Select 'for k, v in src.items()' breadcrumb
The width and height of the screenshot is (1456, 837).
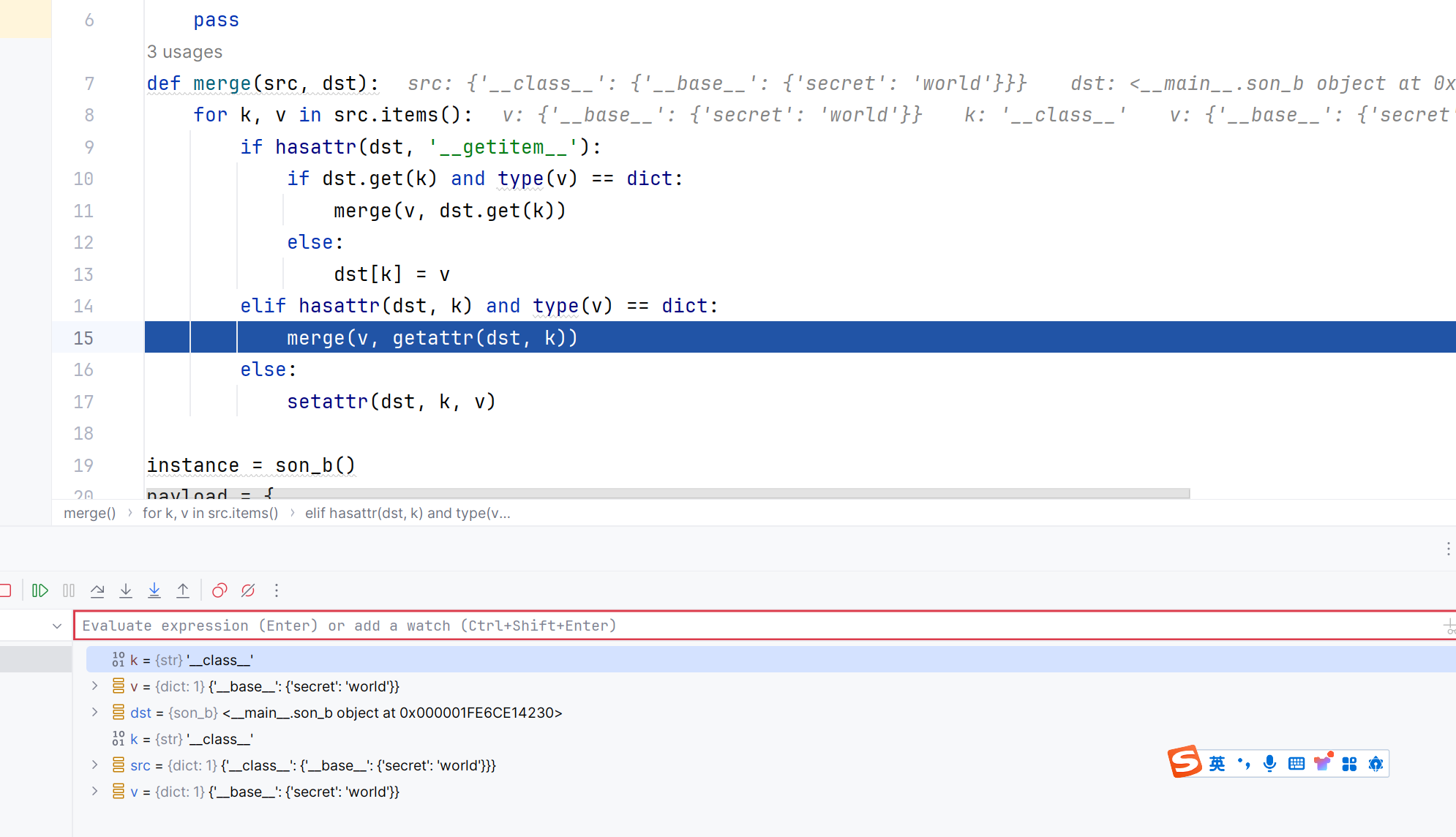[x=210, y=513]
